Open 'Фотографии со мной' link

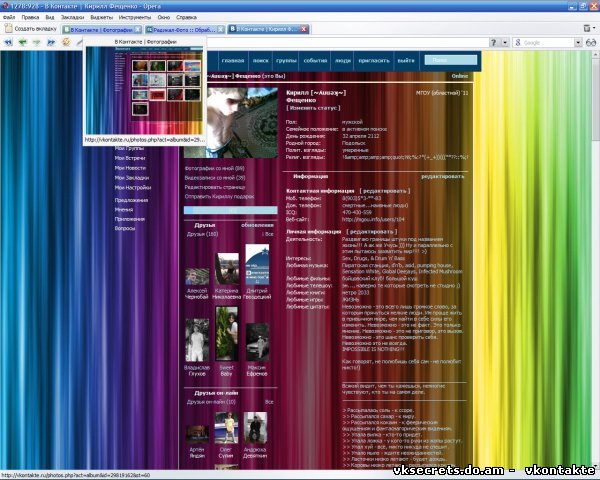tap(215, 168)
